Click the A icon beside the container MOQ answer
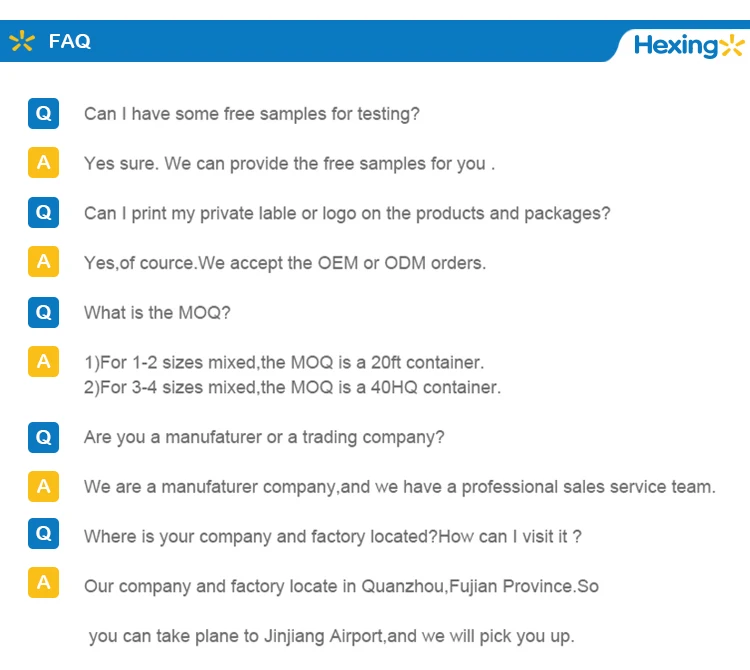 43,362
